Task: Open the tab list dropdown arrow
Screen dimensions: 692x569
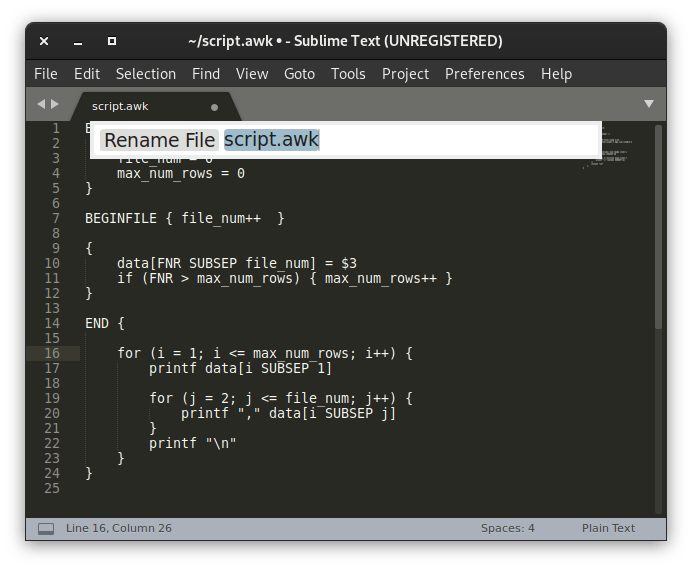Action: 648,104
